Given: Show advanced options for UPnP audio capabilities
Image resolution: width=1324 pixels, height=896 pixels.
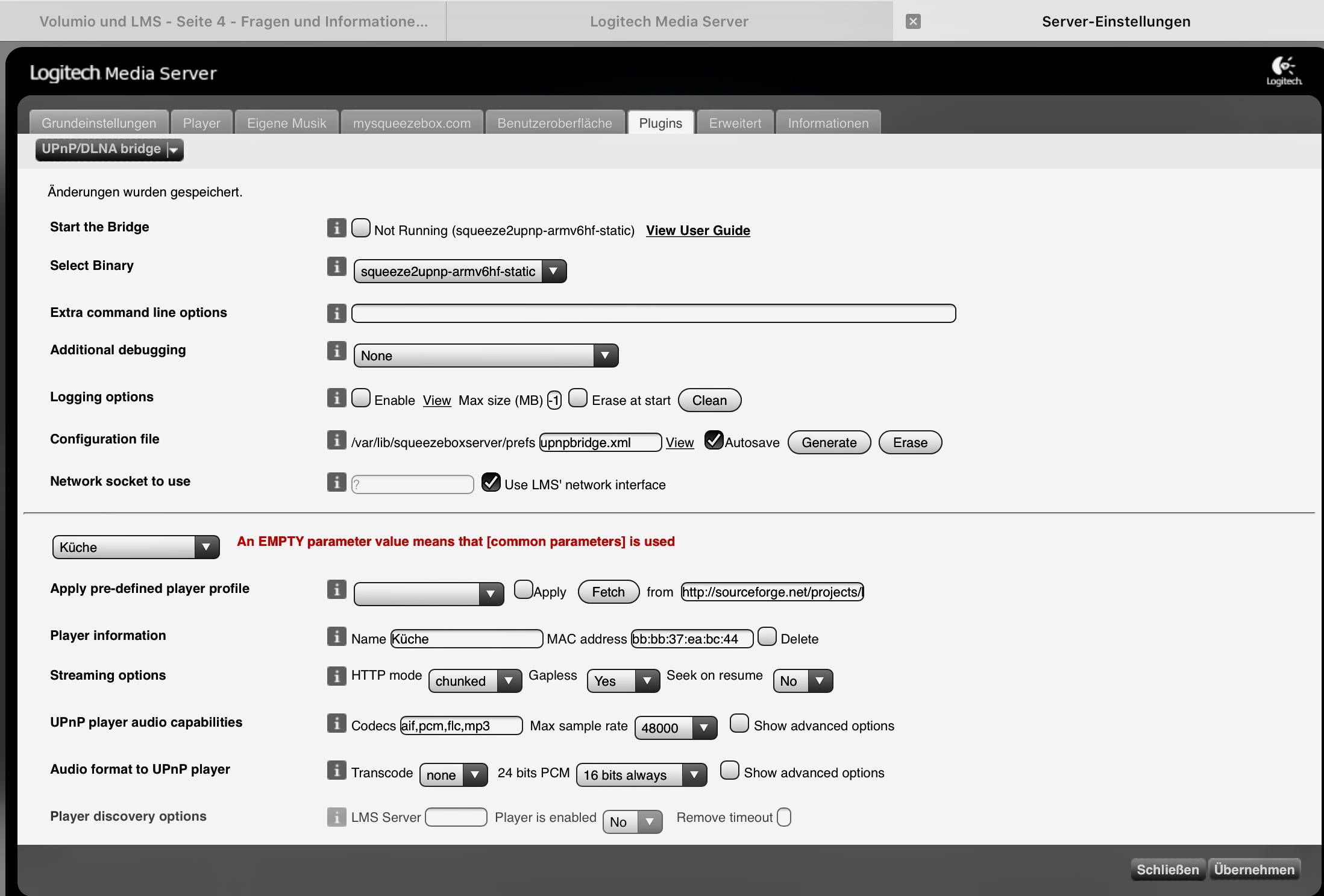Looking at the screenshot, I should (x=739, y=723).
